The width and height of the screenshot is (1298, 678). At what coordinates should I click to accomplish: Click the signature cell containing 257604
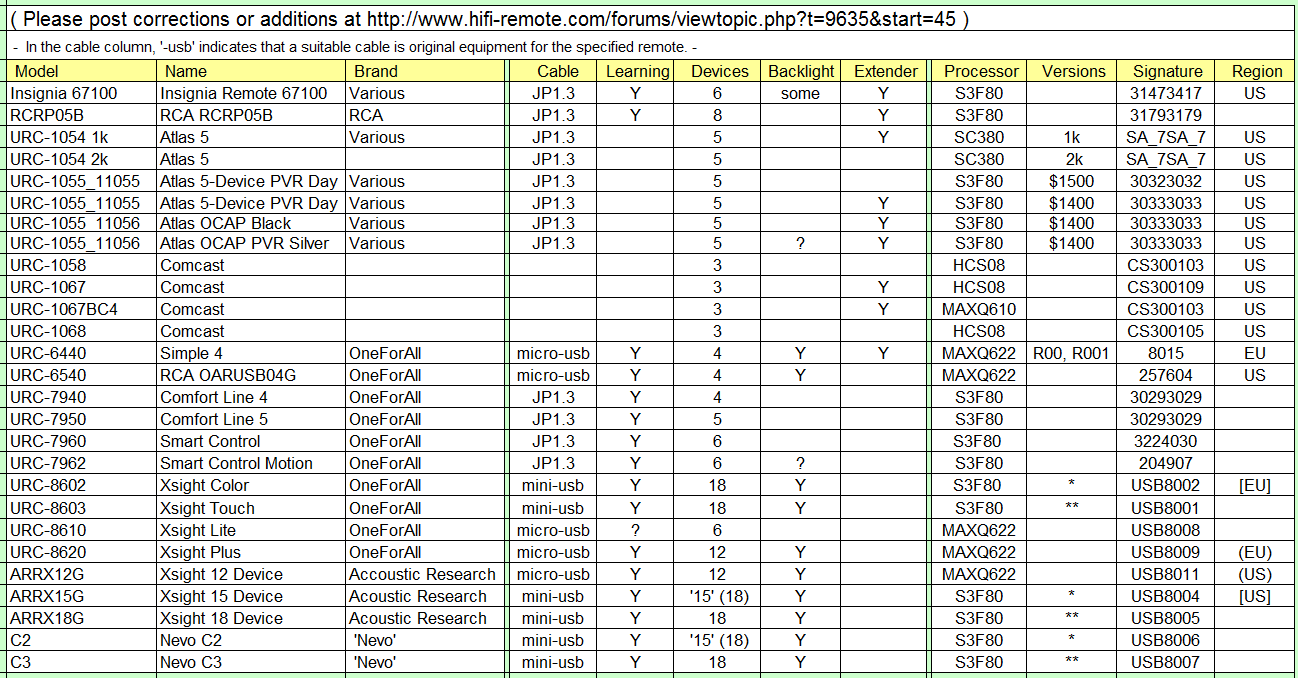1165,375
